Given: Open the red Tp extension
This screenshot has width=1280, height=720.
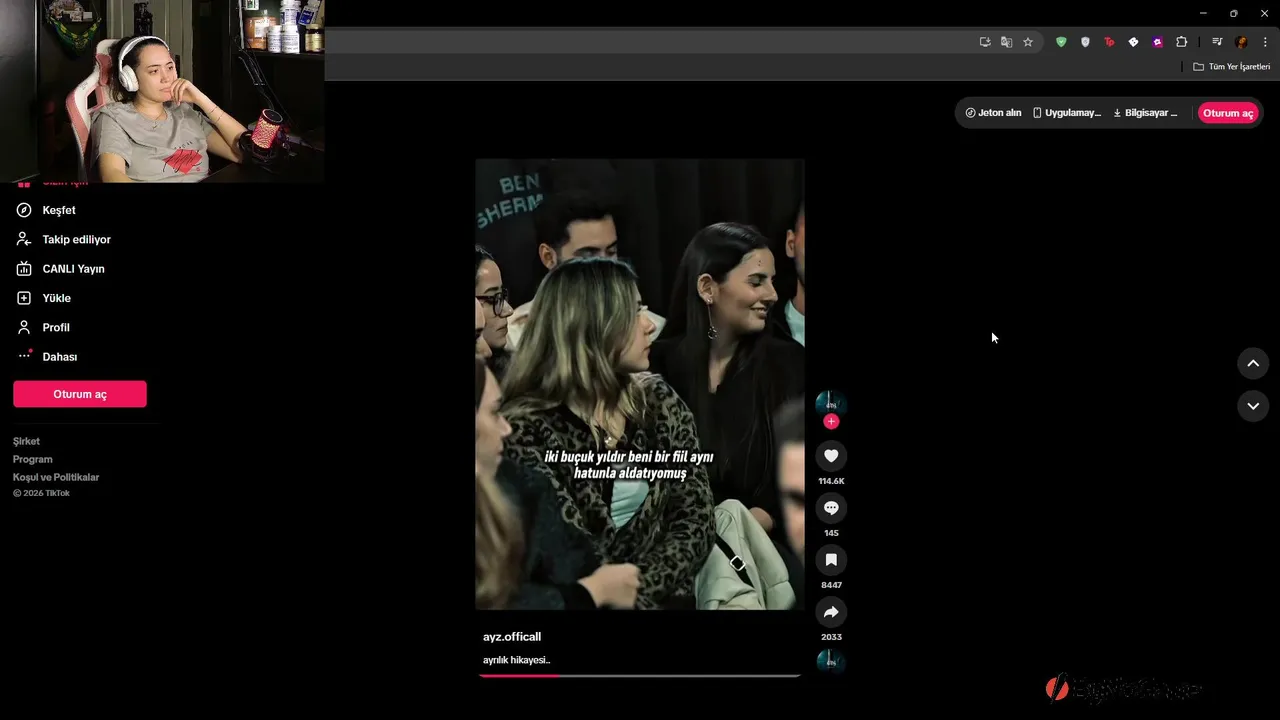Looking at the screenshot, I should pyautogui.click(x=1109, y=42).
